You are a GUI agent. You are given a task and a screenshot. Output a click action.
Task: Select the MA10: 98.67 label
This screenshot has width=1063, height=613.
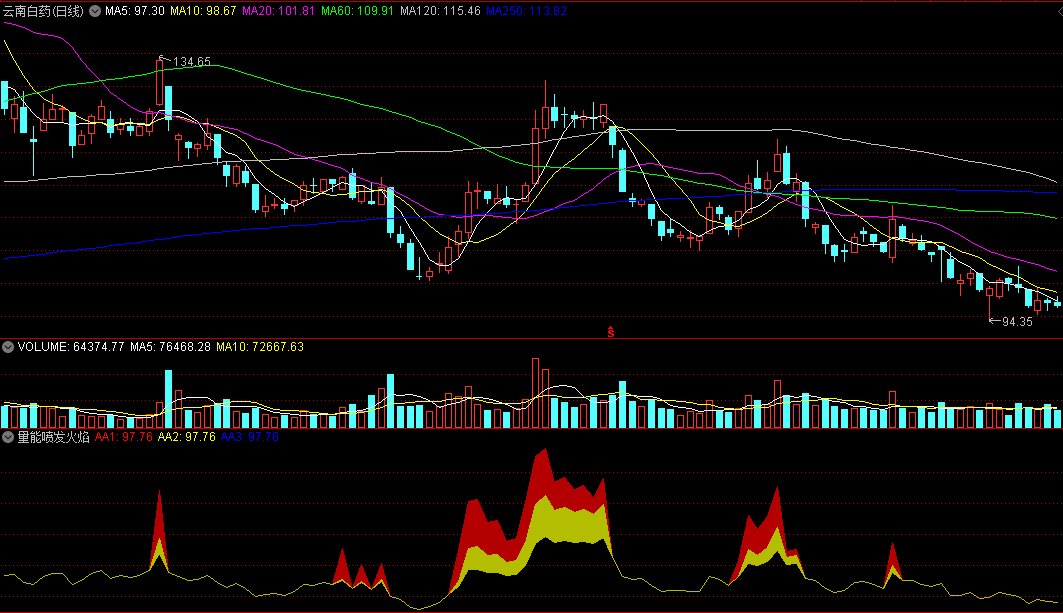click(203, 11)
